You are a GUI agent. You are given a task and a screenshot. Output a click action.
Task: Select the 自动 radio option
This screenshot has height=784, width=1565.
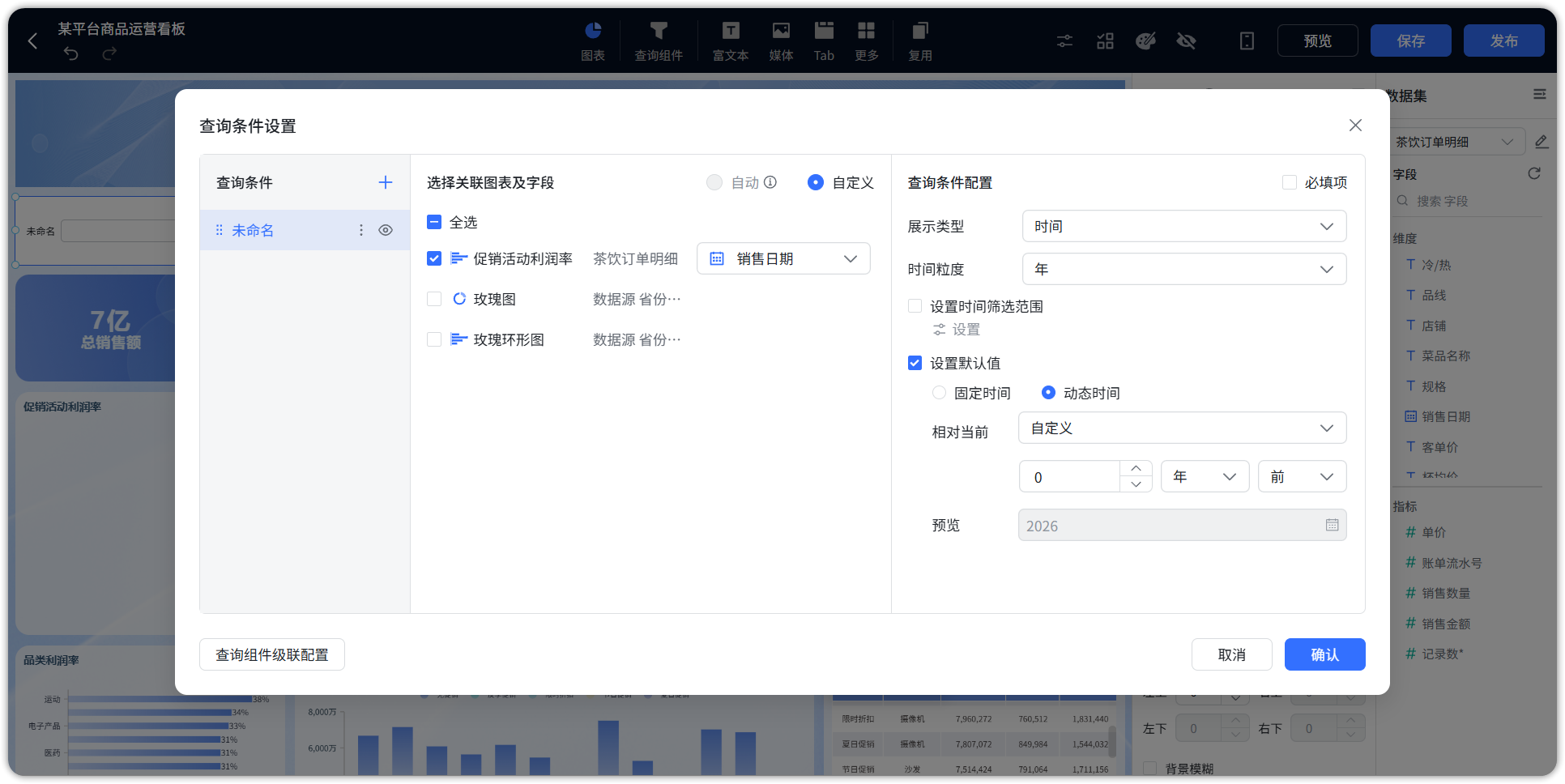(x=714, y=182)
